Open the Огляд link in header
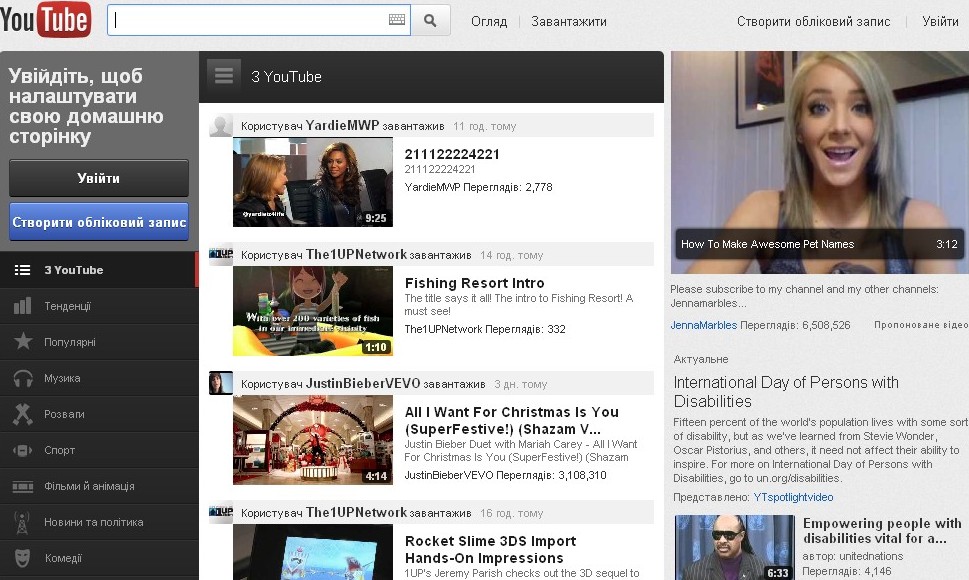The height and width of the screenshot is (580, 969). click(489, 22)
